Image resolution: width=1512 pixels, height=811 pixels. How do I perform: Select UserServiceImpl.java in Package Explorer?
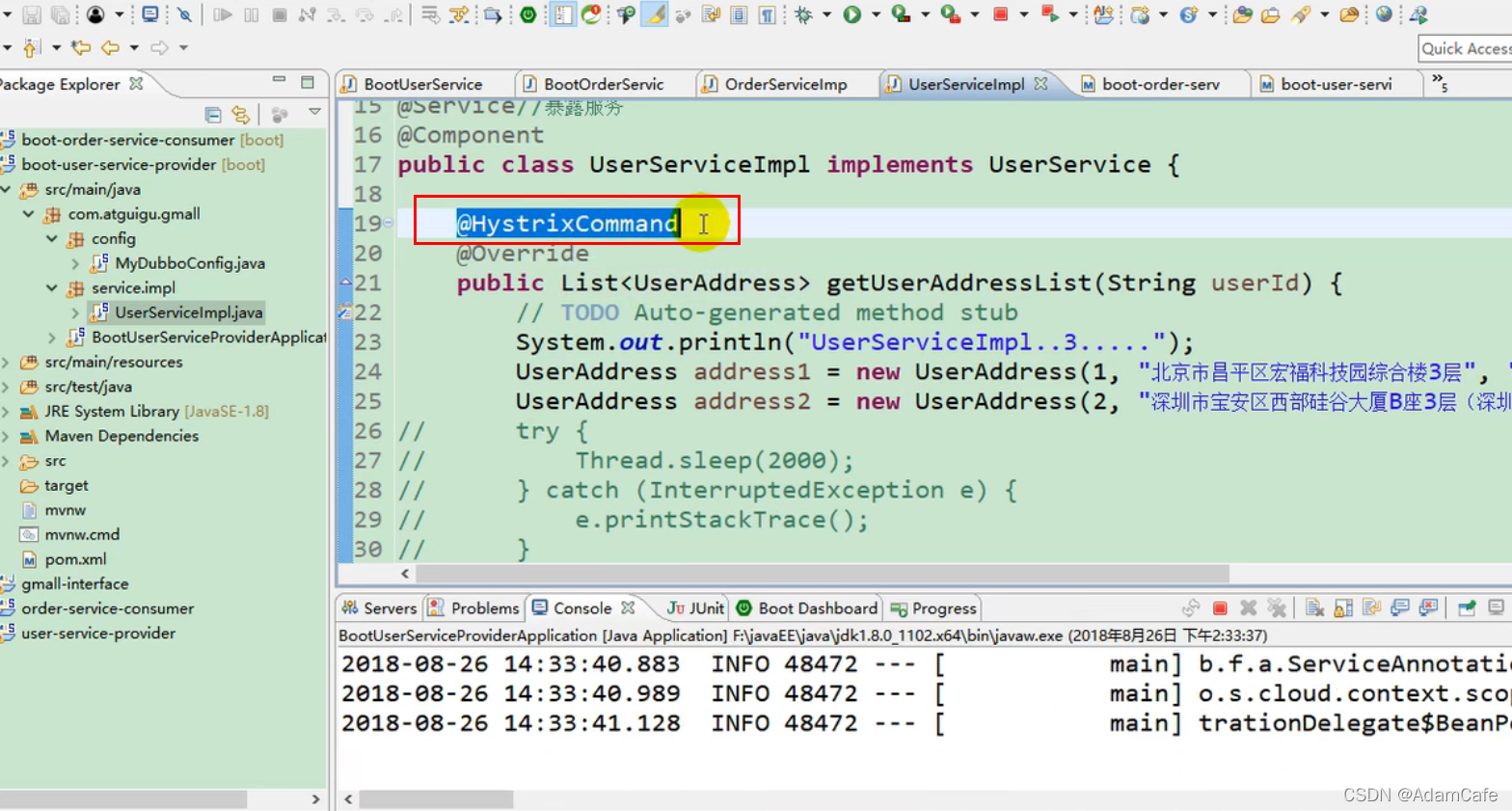coord(177,312)
